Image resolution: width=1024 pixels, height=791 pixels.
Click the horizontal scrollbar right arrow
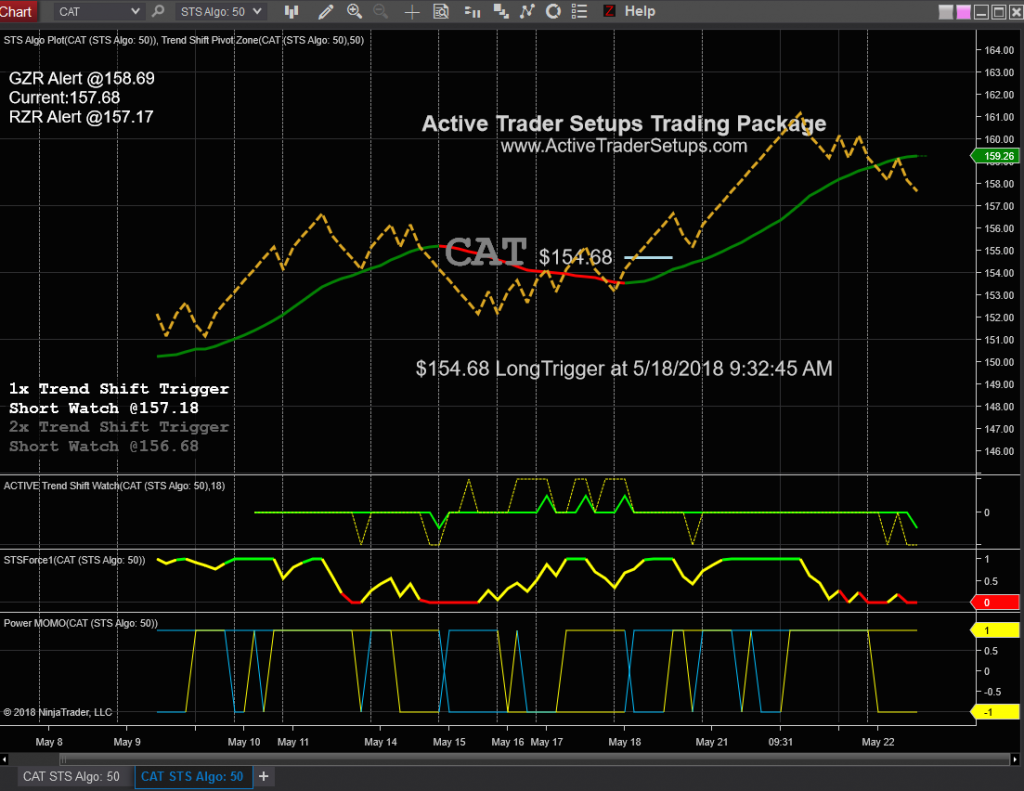(1015, 760)
